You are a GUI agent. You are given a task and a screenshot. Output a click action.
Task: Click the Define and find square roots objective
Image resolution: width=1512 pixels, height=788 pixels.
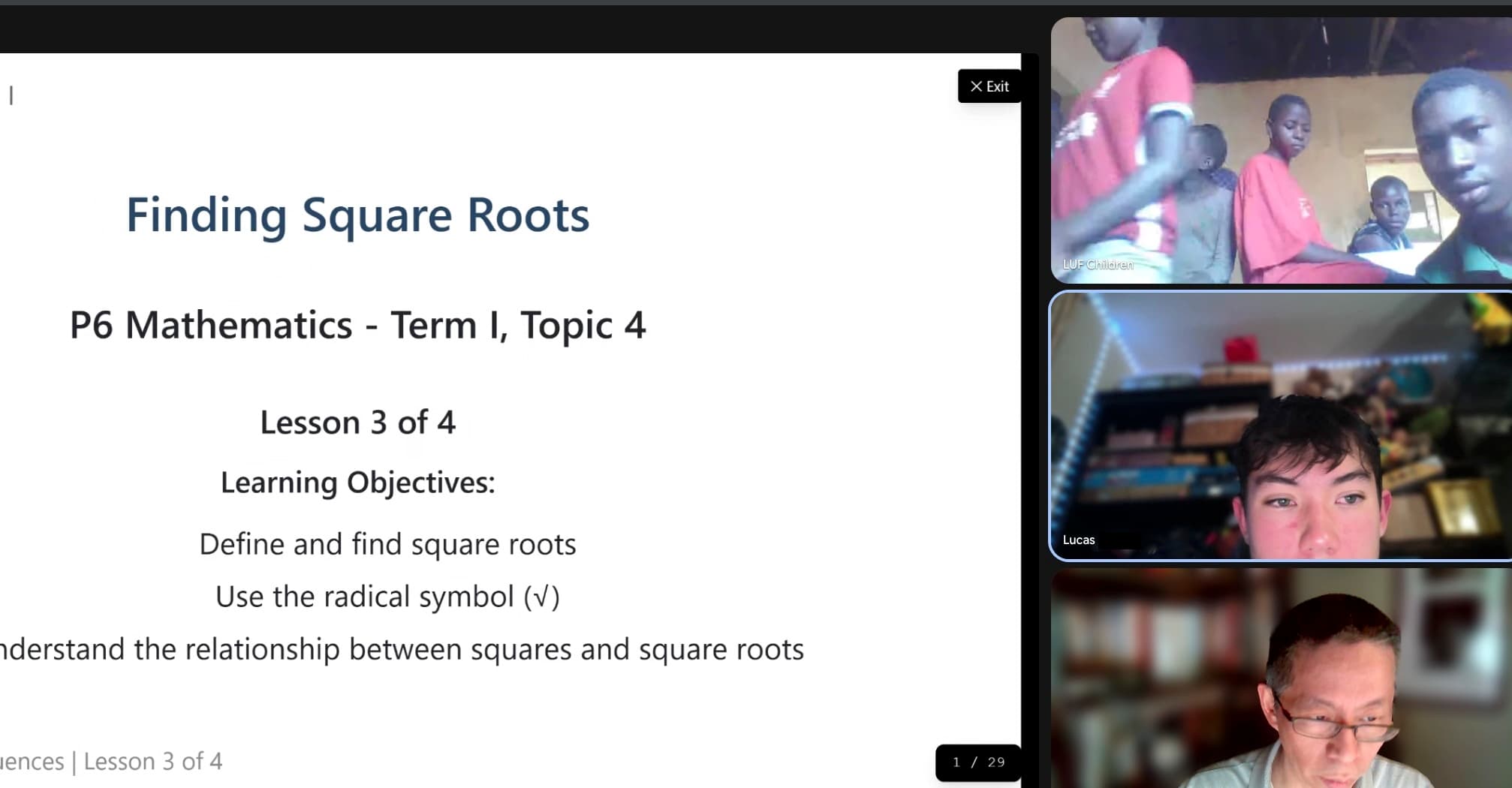(x=387, y=544)
